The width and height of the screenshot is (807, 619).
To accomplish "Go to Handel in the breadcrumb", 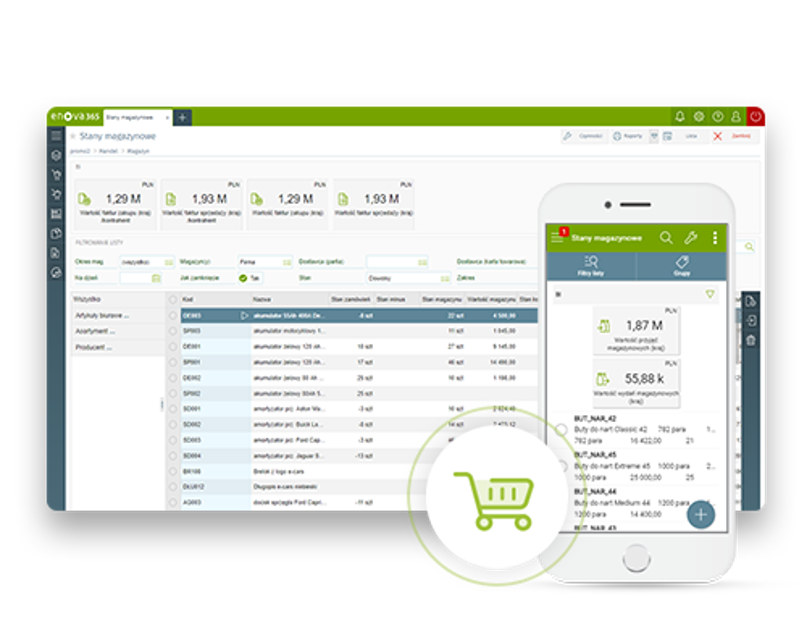I will (x=108, y=151).
